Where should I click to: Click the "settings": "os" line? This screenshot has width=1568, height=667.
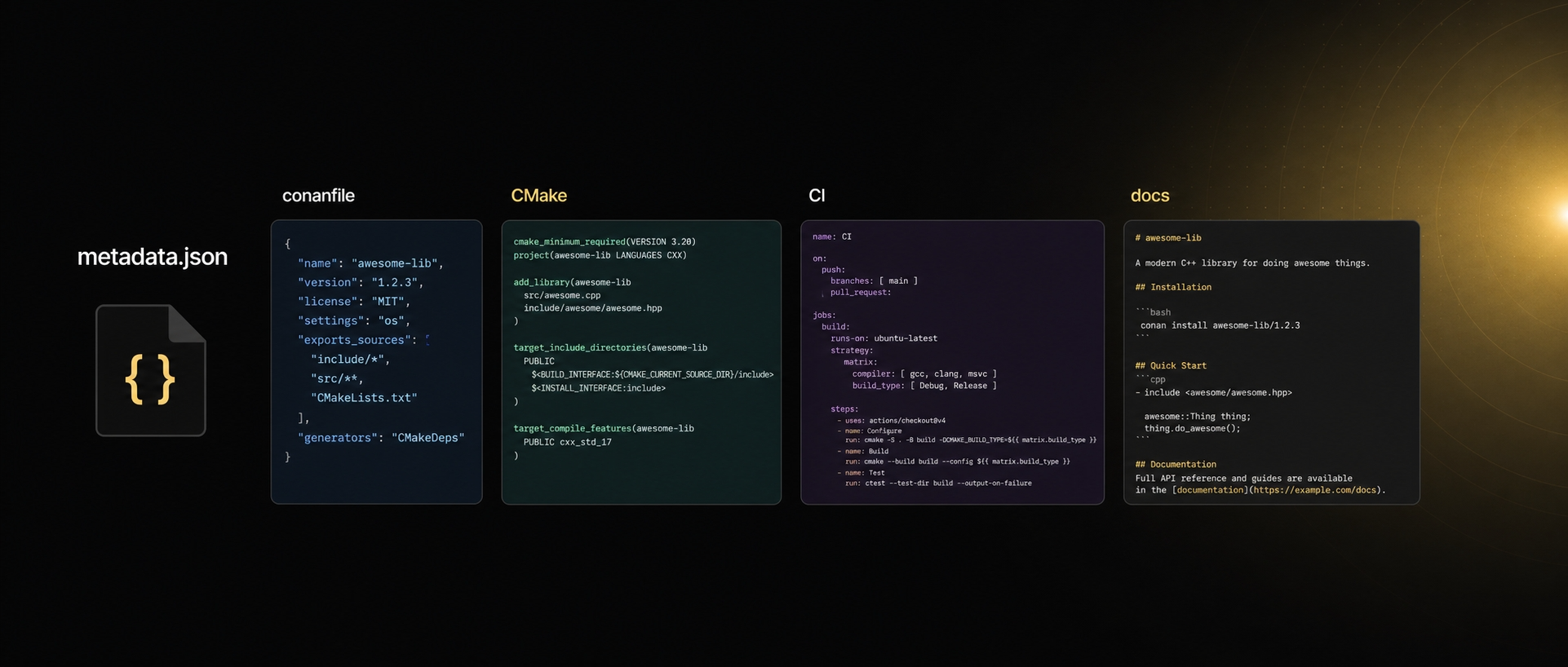tap(354, 320)
